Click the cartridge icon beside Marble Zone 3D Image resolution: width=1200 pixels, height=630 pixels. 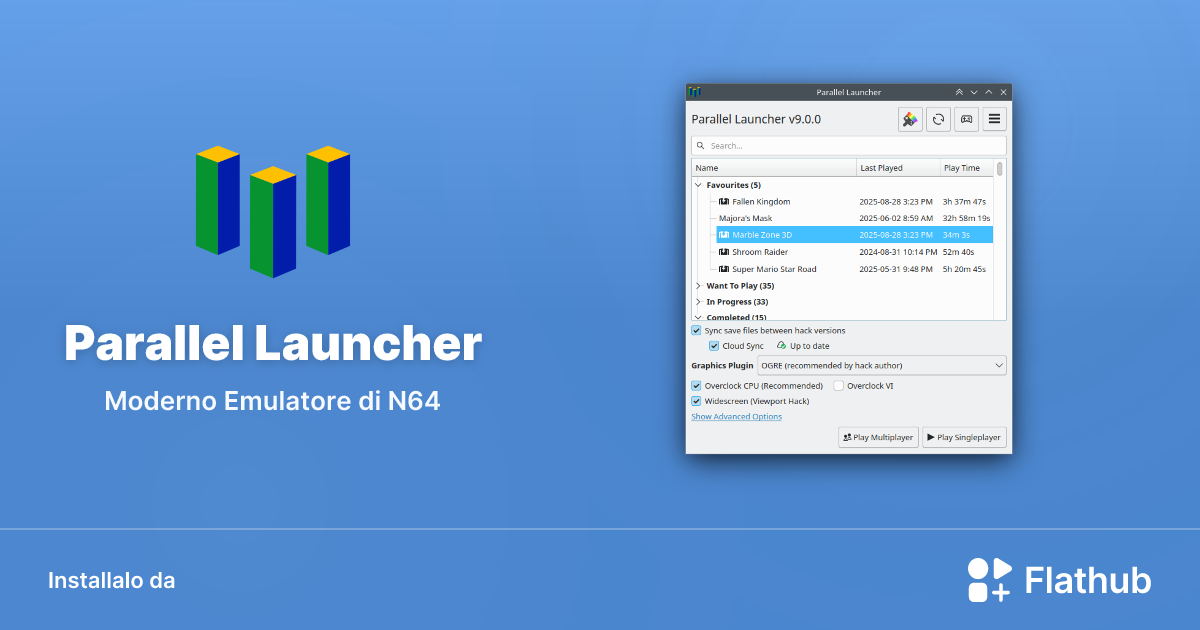723,235
